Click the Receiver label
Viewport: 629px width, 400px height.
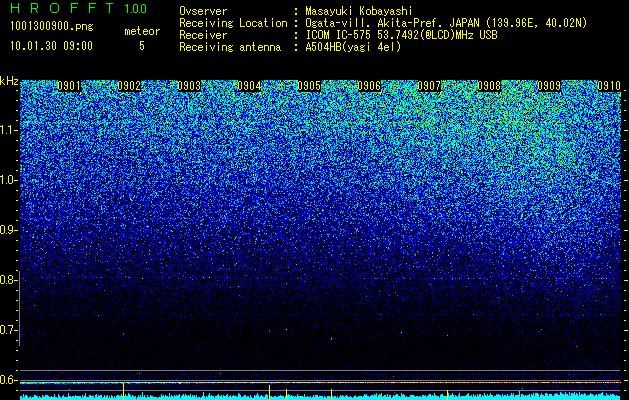click(x=203, y=35)
